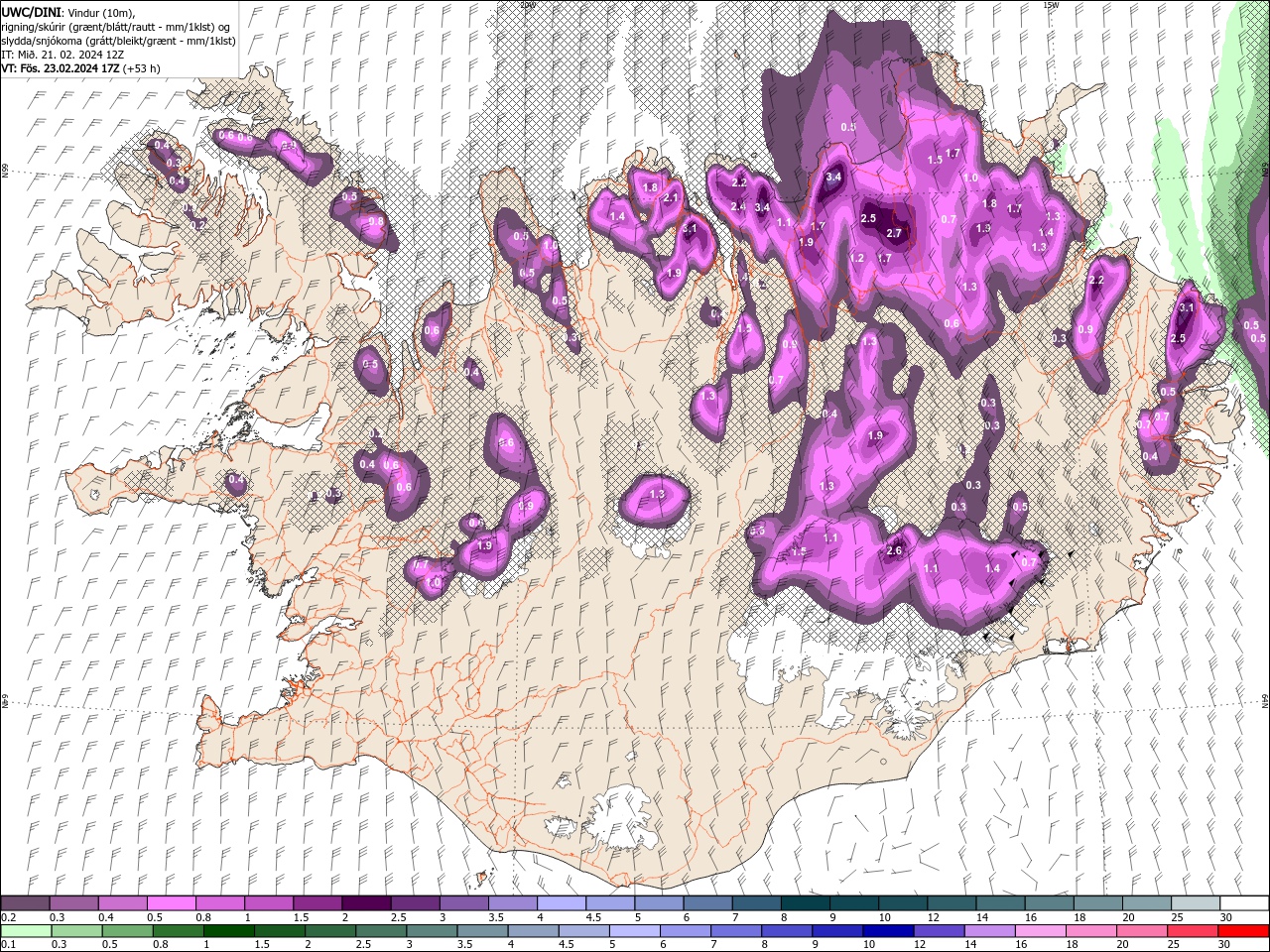Pick the 8 swatch in the lower legend row
This screenshot has width=1270, height=952.
[787, 930]
